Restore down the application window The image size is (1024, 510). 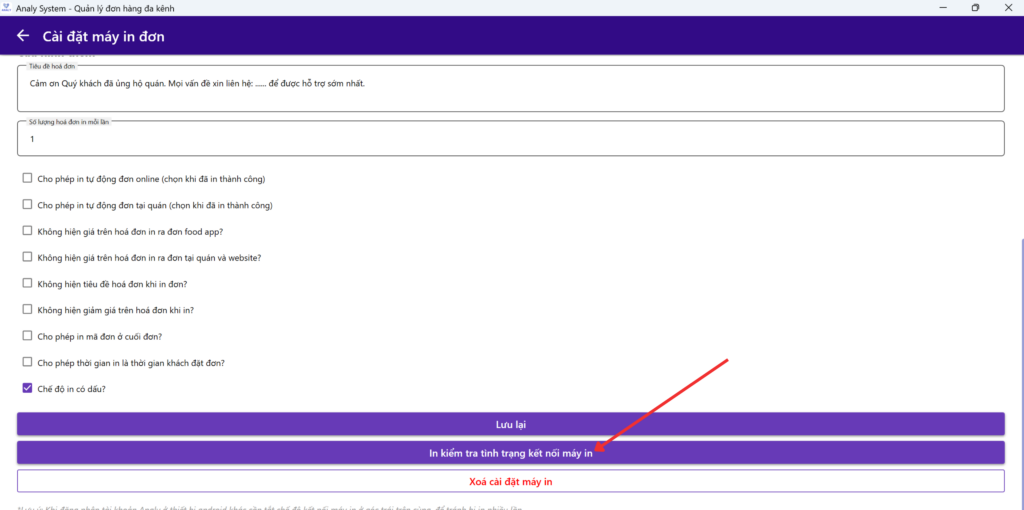975,7
